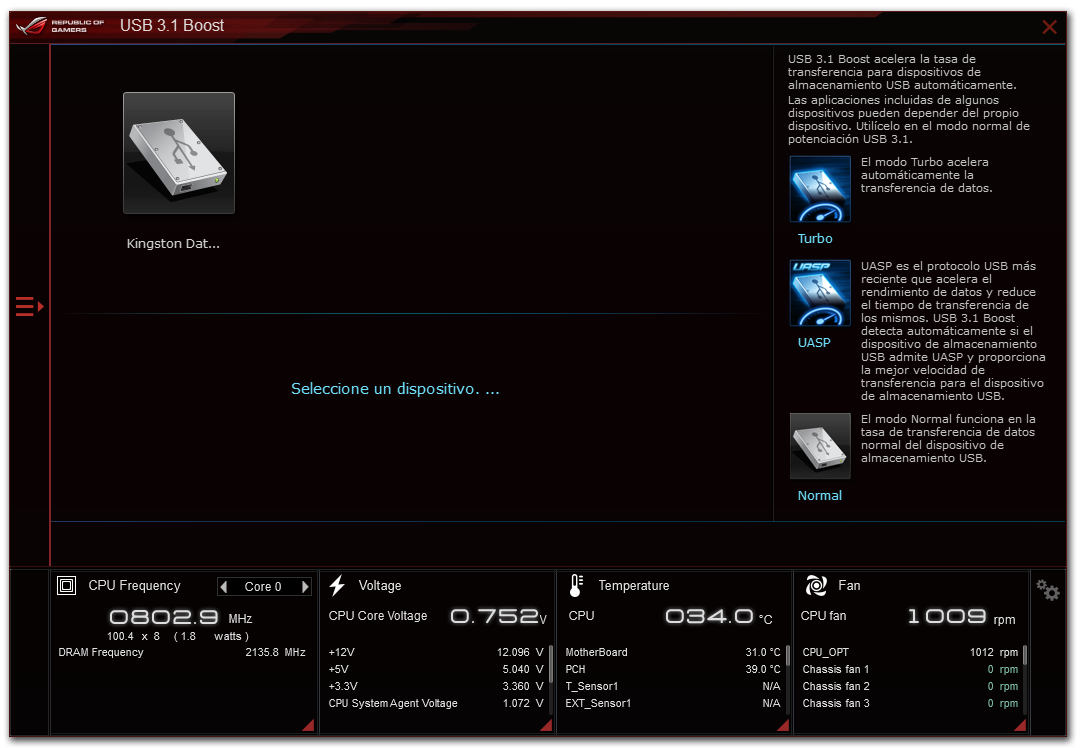Click the Temperature list scrollbar
The width and height of the screenshot is (1081, 748).
788,656
